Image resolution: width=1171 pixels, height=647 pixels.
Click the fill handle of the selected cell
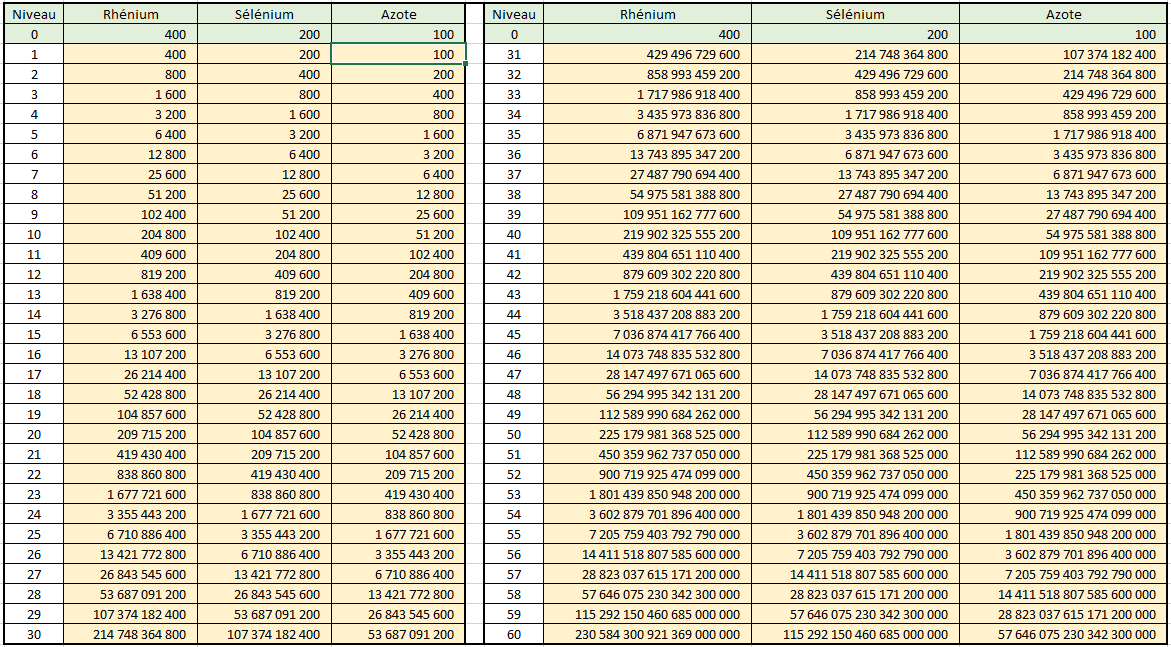tap(465, 64)
